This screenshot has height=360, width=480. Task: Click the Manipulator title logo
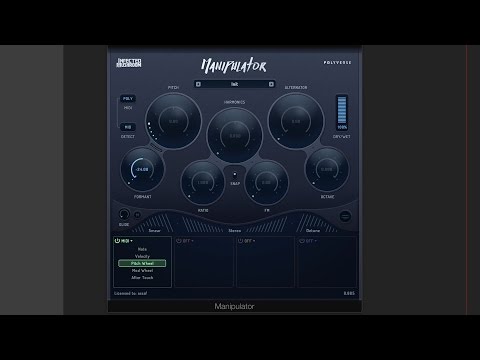tap(234, 65)
